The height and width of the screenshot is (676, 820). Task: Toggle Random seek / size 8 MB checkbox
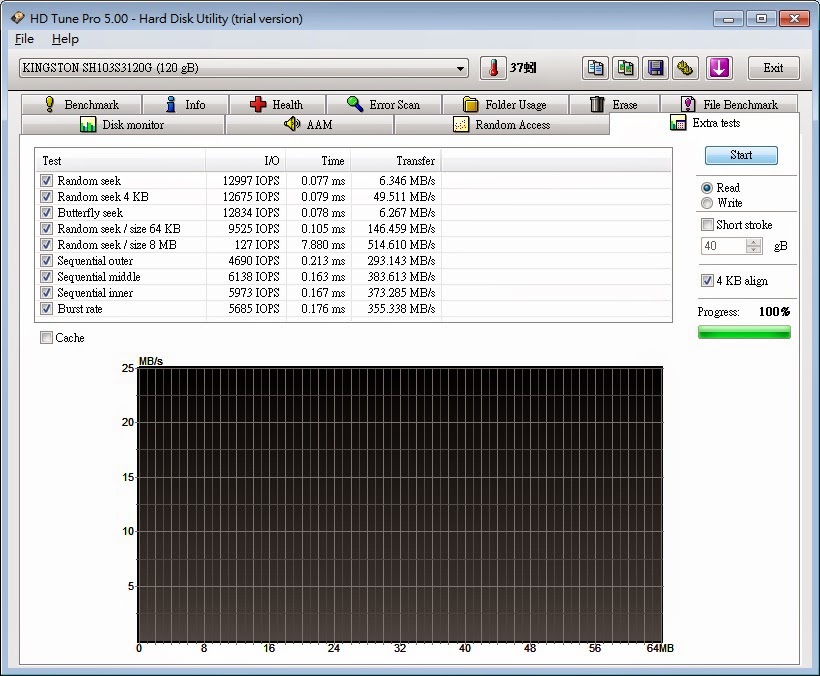point(46,245)
